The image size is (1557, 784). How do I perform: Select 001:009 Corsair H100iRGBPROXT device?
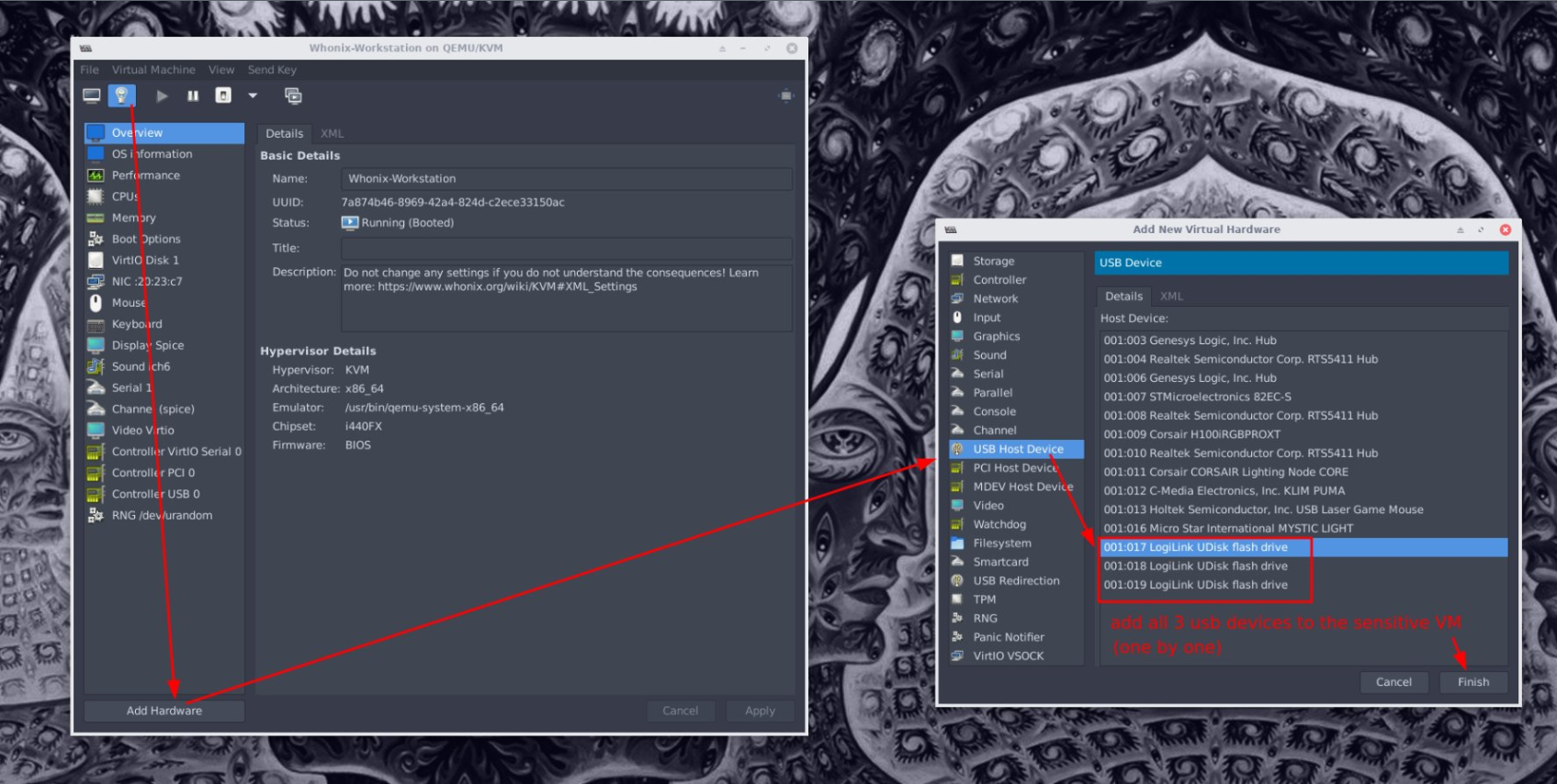tap(1303, 434)
